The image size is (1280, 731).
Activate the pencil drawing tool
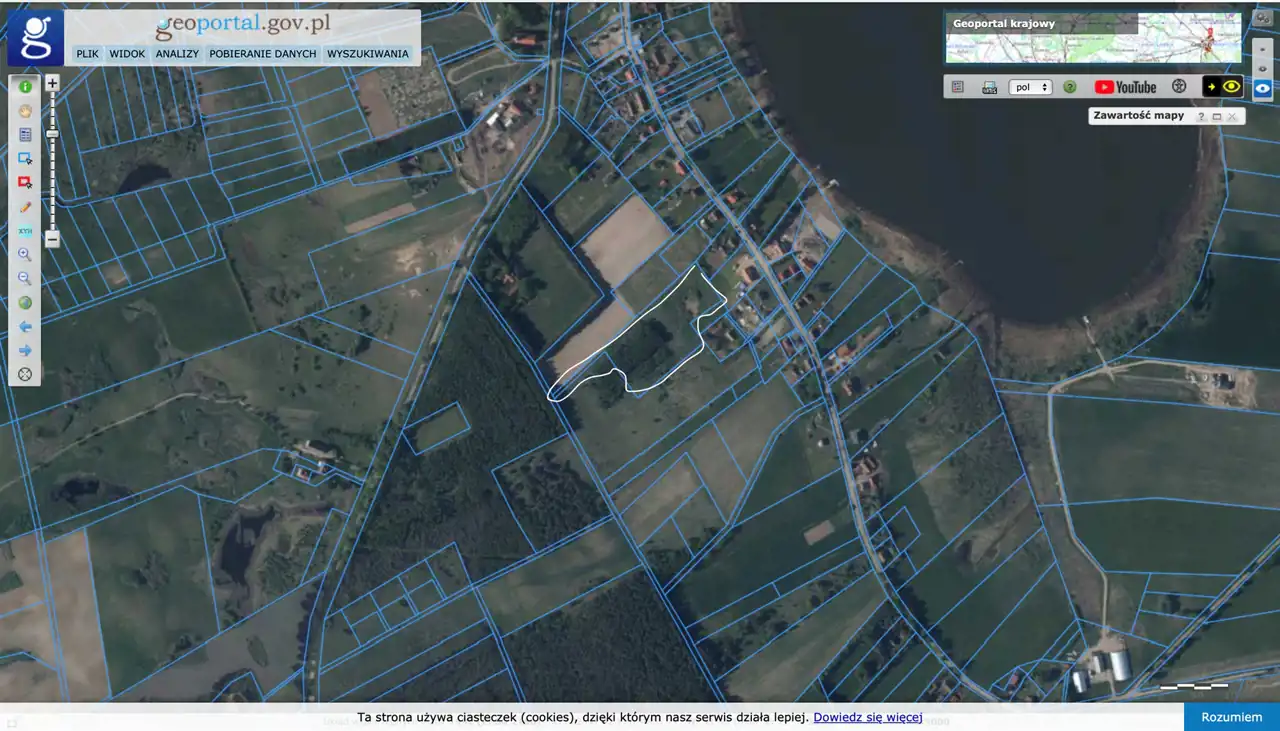(25, 207)
